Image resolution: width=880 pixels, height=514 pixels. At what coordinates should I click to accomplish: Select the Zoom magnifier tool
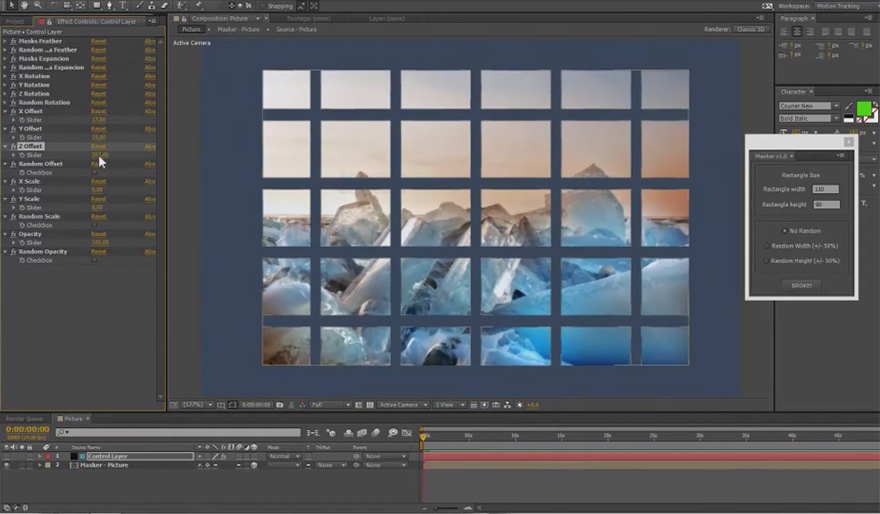click(38, 5)
